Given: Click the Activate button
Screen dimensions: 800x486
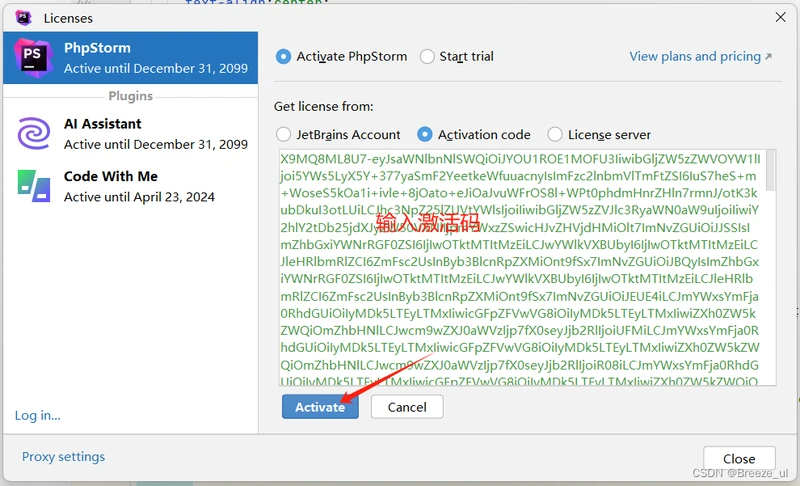Looking at the screenshot, I should coord(320,406).
